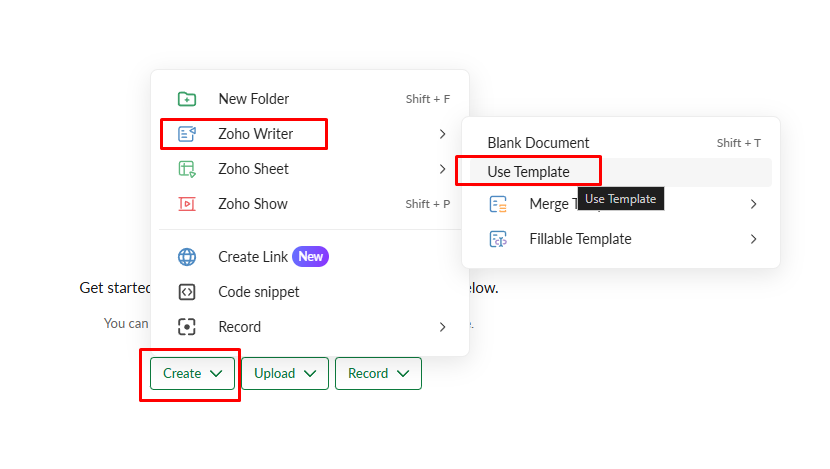This screenshot has width=830, height=469.
Task: Select Blank Document from submenu
Action: [538, 143]
